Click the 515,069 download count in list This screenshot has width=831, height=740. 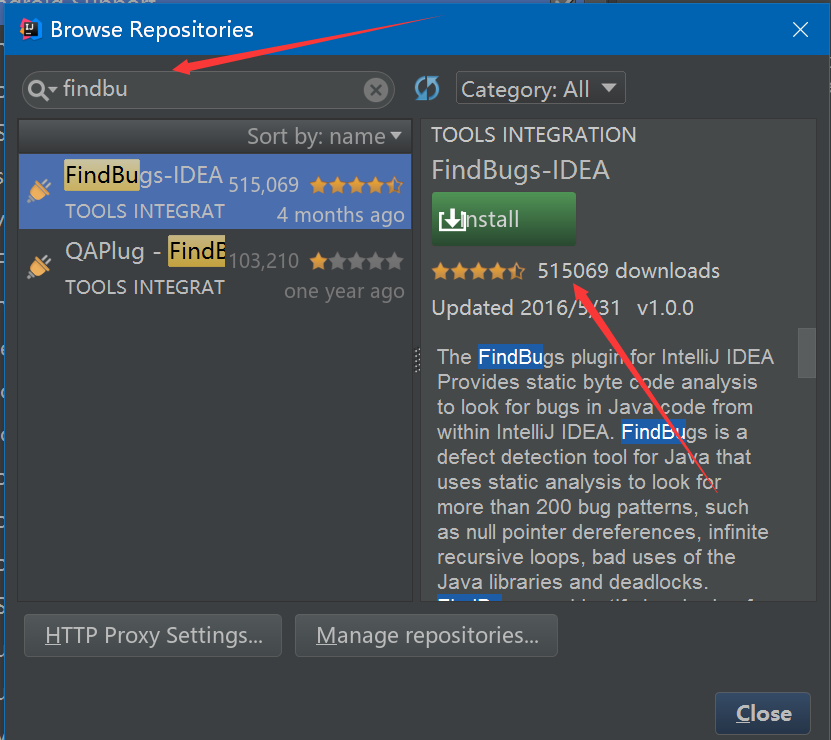tap(264, 185)
